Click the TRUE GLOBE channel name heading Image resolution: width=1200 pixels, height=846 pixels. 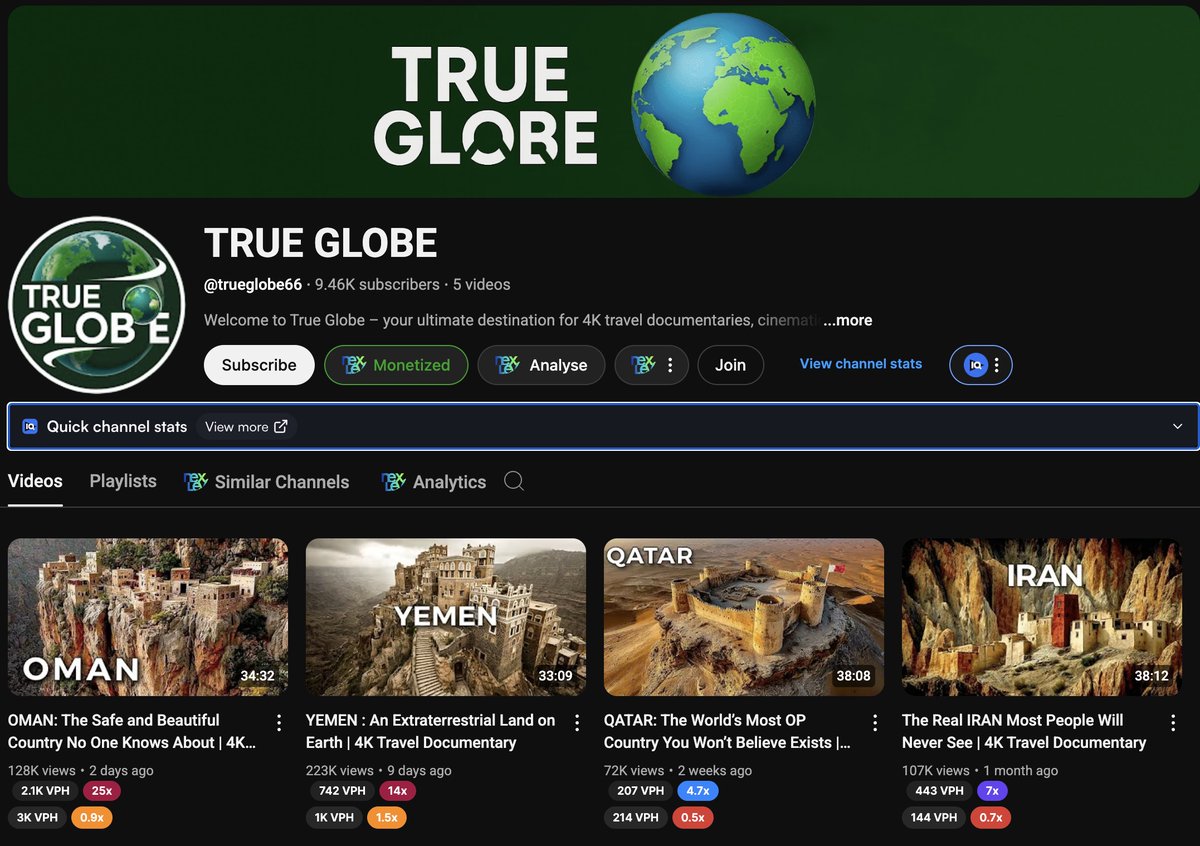320,243
